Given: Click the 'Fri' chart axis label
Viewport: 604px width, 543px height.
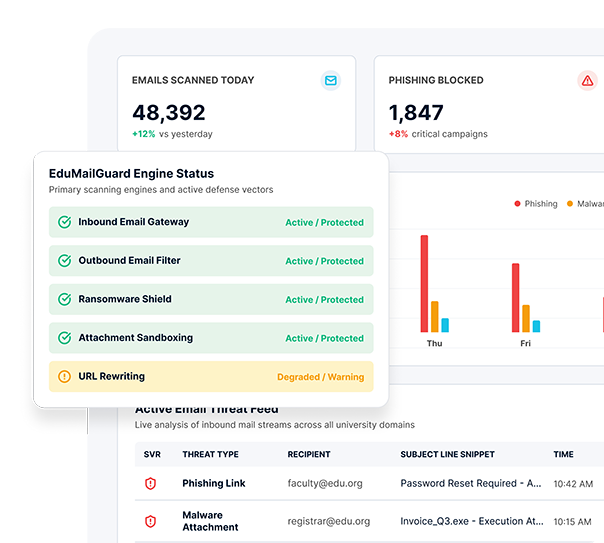Looking at the screenshot, I should click(525, 344).
